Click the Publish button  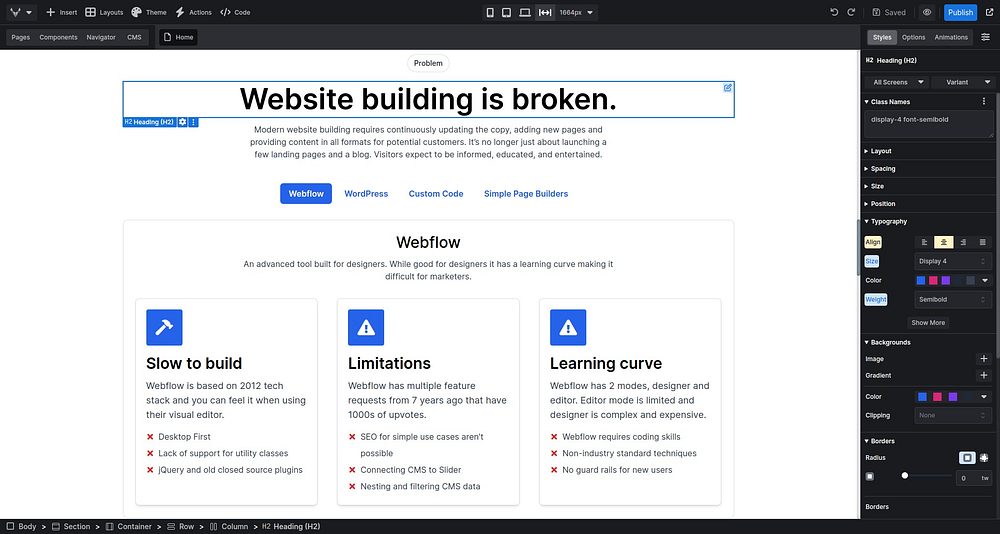[960, 12]
